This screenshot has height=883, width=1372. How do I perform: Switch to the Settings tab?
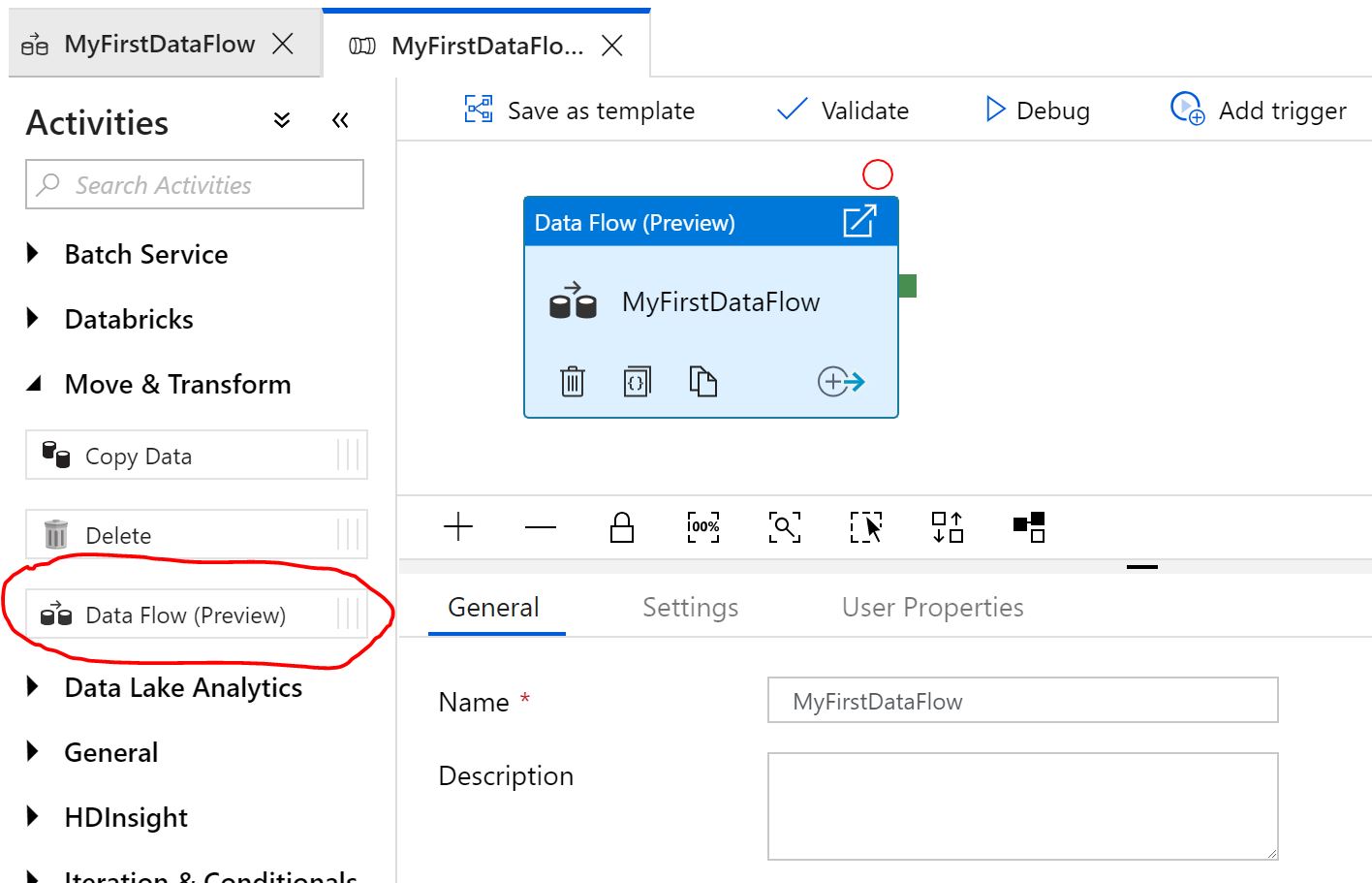pyautogui.click(x=690, y=608)
